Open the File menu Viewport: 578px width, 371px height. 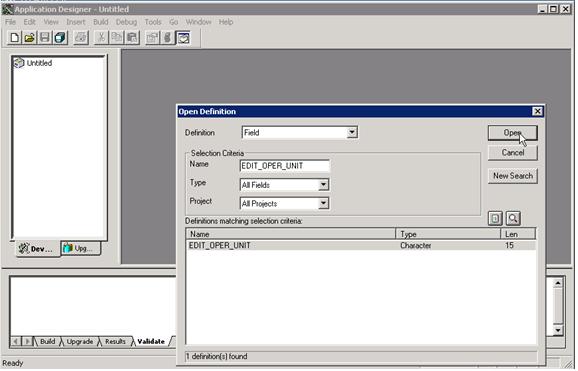[x=10, y=22]
